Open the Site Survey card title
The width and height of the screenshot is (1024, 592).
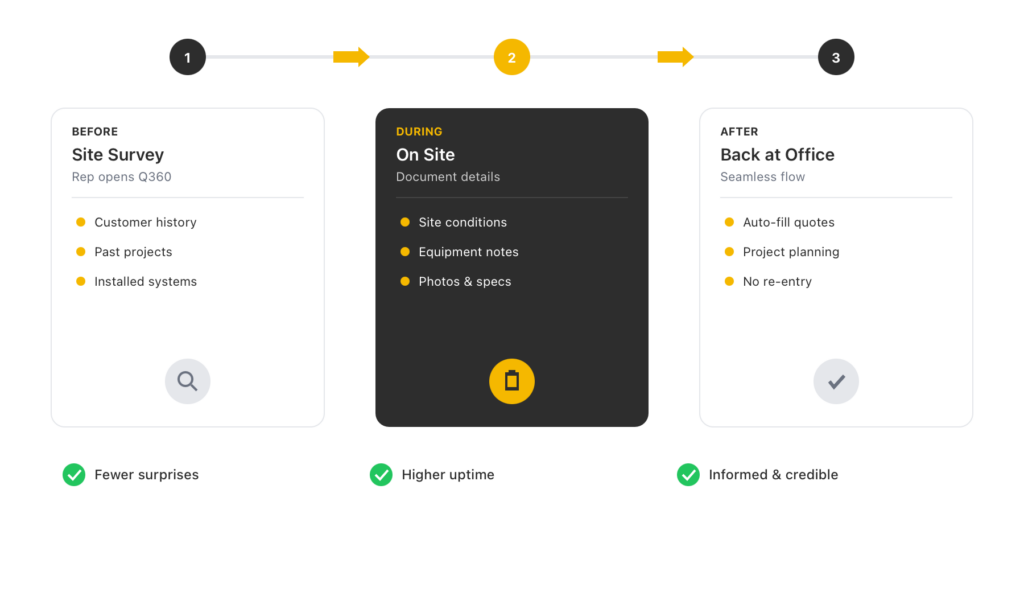pos(118,155)
